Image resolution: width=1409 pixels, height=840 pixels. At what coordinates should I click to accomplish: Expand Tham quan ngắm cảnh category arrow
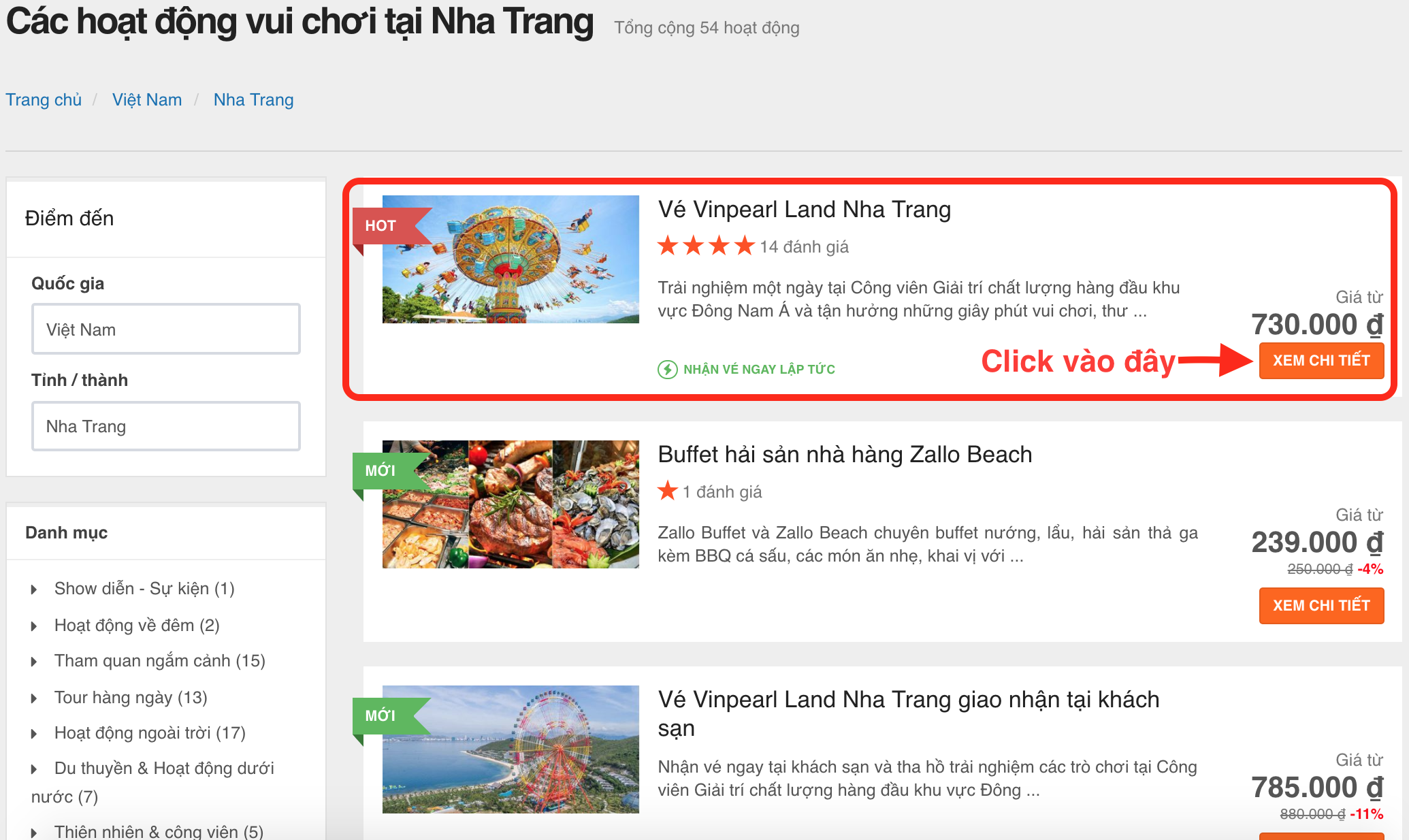tap(34, 662)
